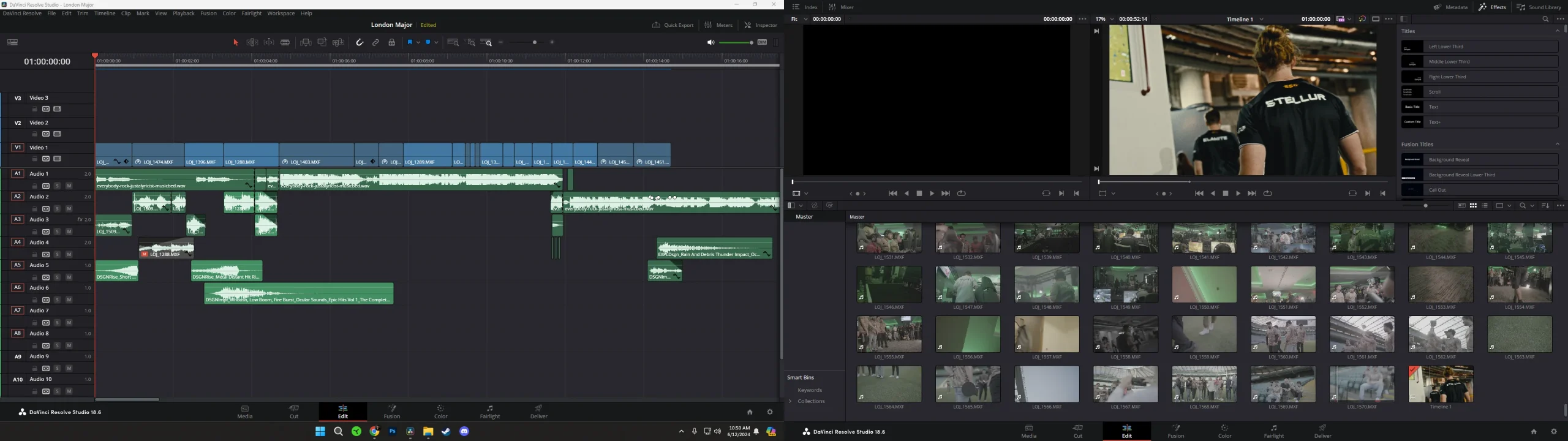This screenshot has height=441, width=1568.
Task: Toggle Position Lock padlock icon
Action: coord(392,42)
